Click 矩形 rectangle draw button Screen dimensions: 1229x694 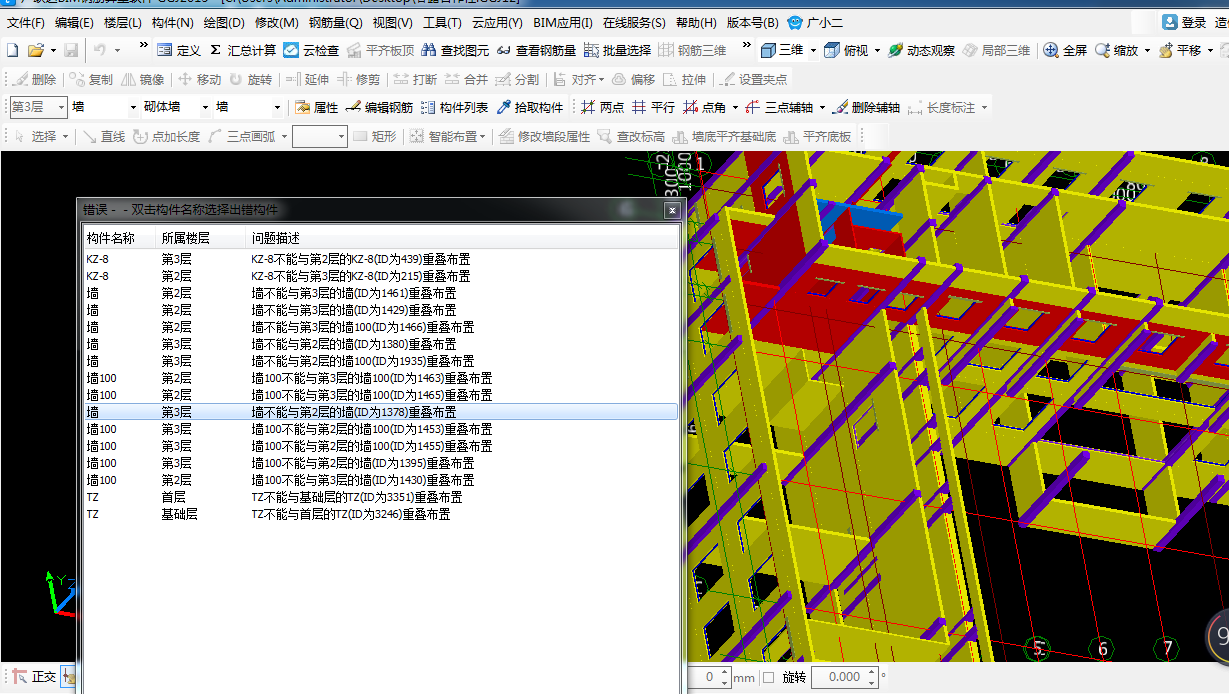375,136
